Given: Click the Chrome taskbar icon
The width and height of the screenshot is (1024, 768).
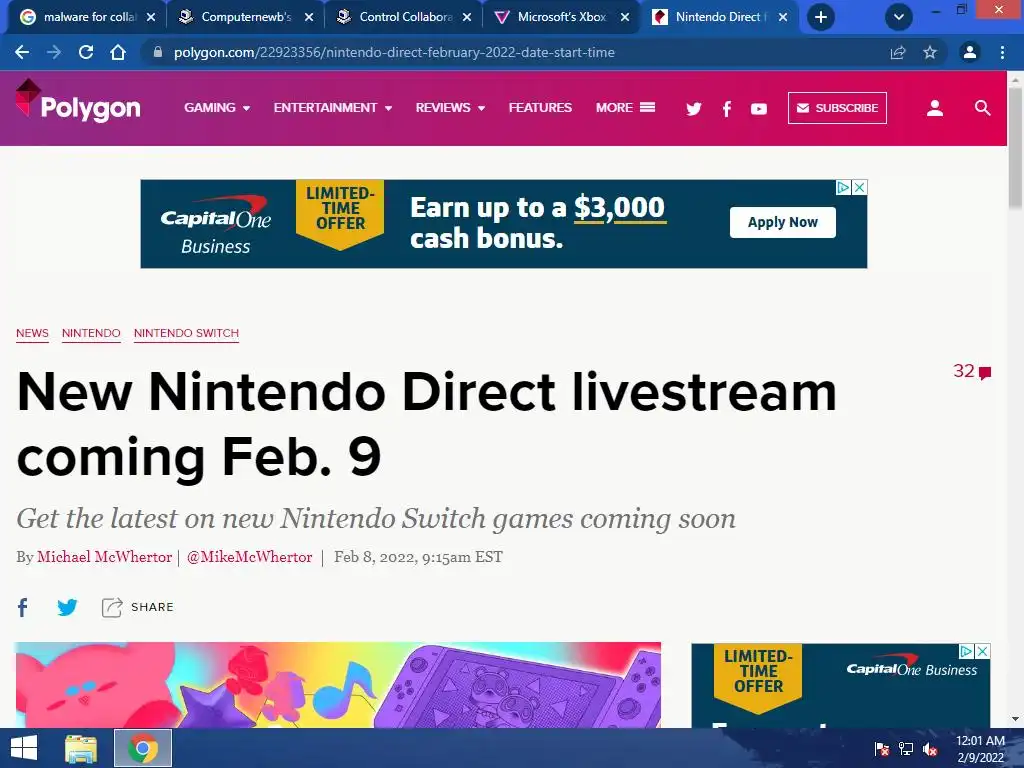Looking at the screenshot, I should click(142, 748).
